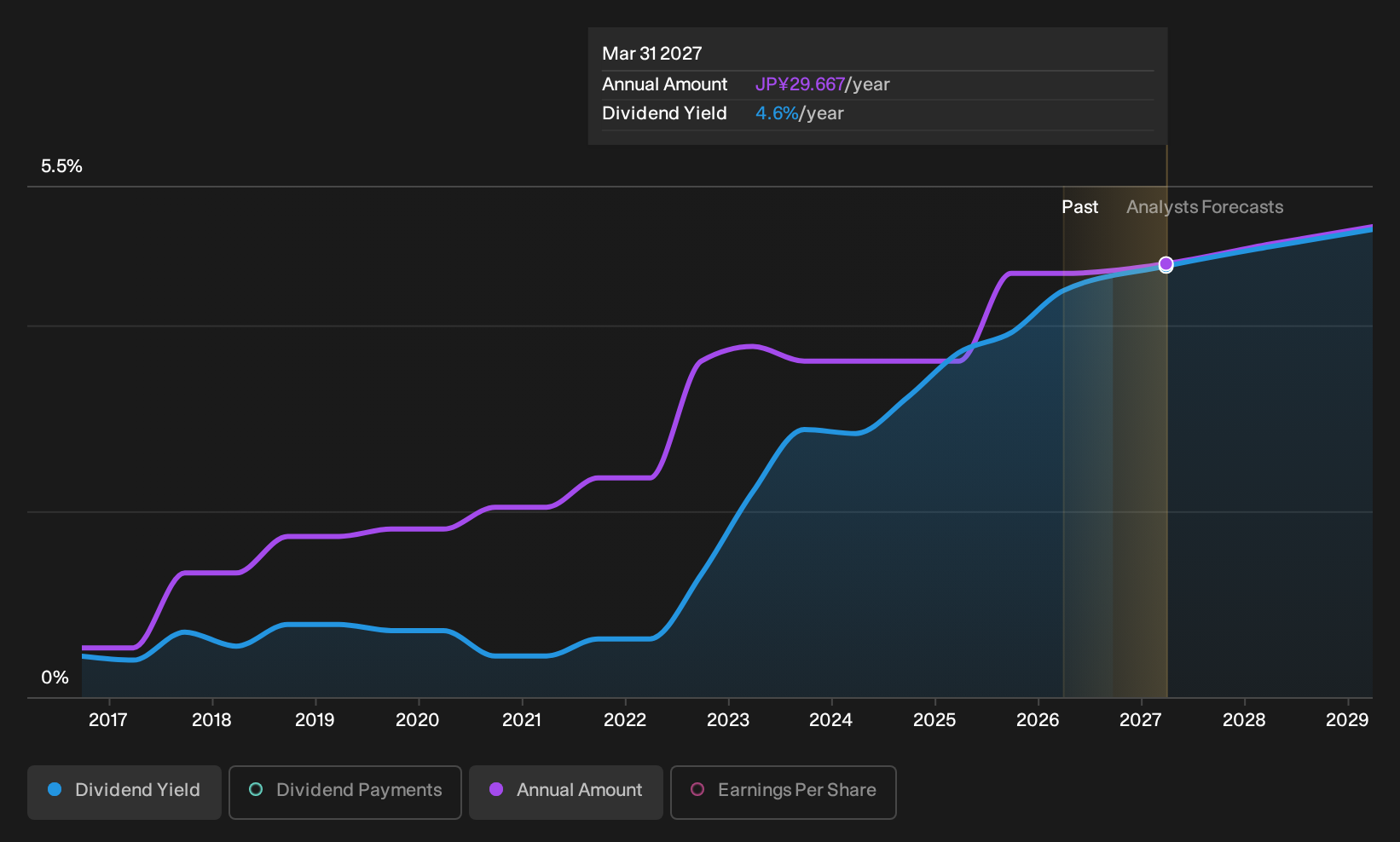Image resolution: width=1400 pixels, height=842 pixels.
Task: Click the 2020 x-axis label
Action: [x=418, y=720]
